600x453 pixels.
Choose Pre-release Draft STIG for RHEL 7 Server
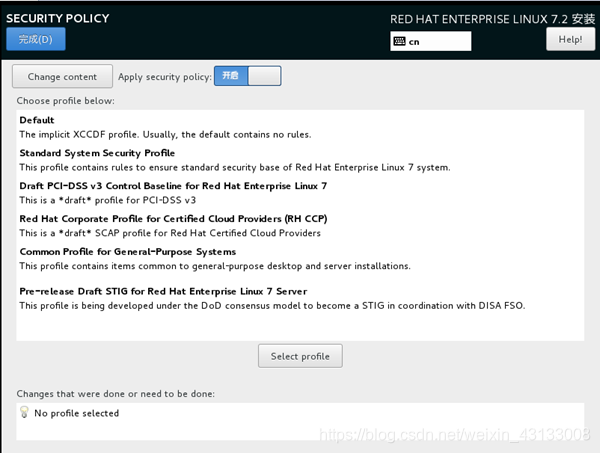click(300, 298)
